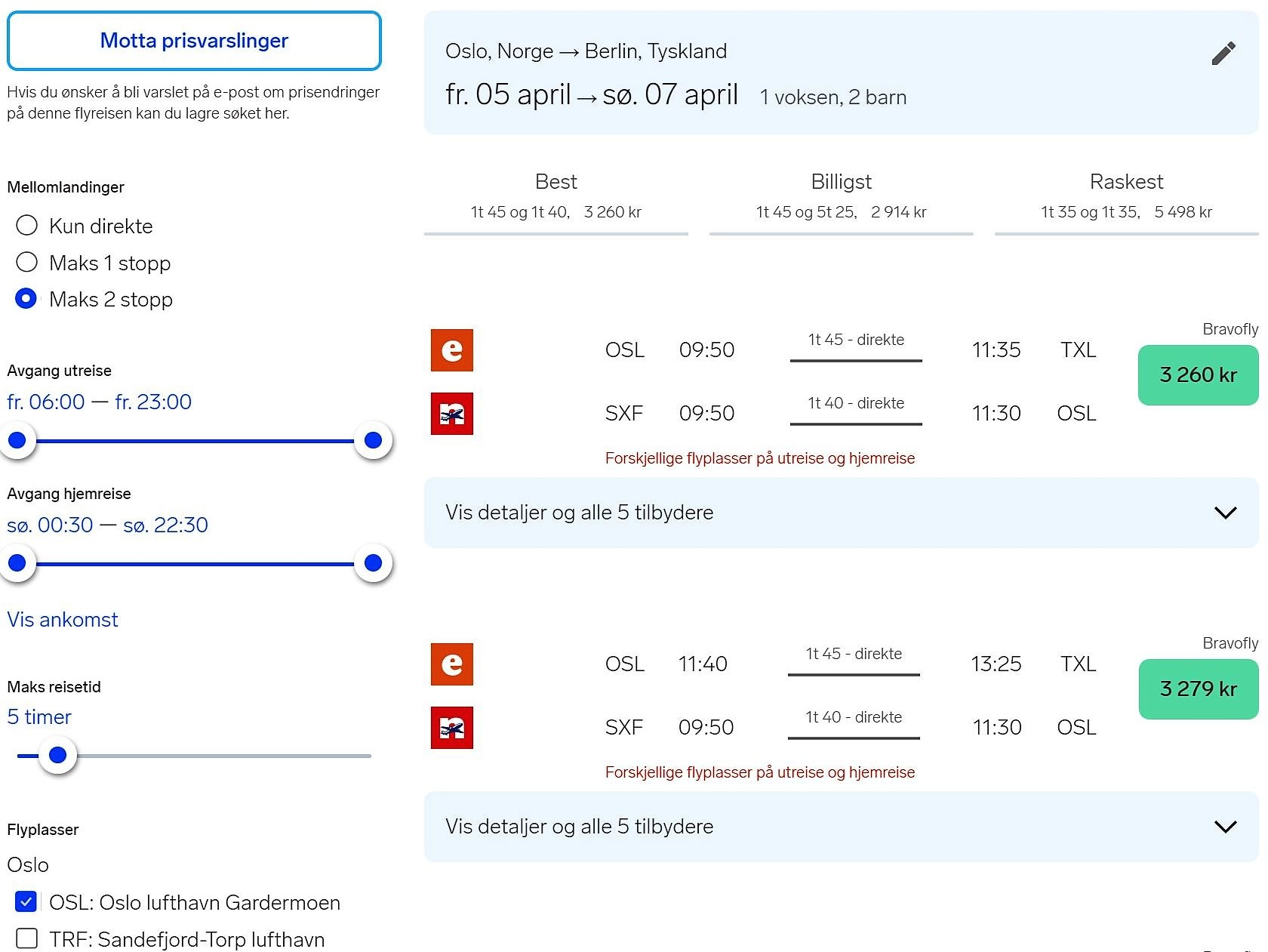Select the easyJet logo on the second offer
The width and height of the screenshot is (1268, 952).
[x=451, y=664]
